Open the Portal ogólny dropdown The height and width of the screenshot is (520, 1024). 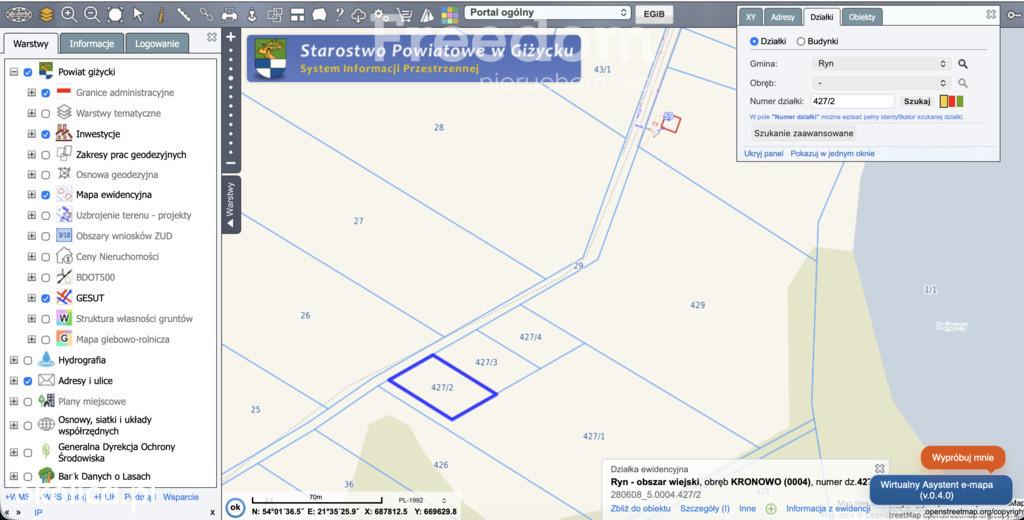pos(547,12)
